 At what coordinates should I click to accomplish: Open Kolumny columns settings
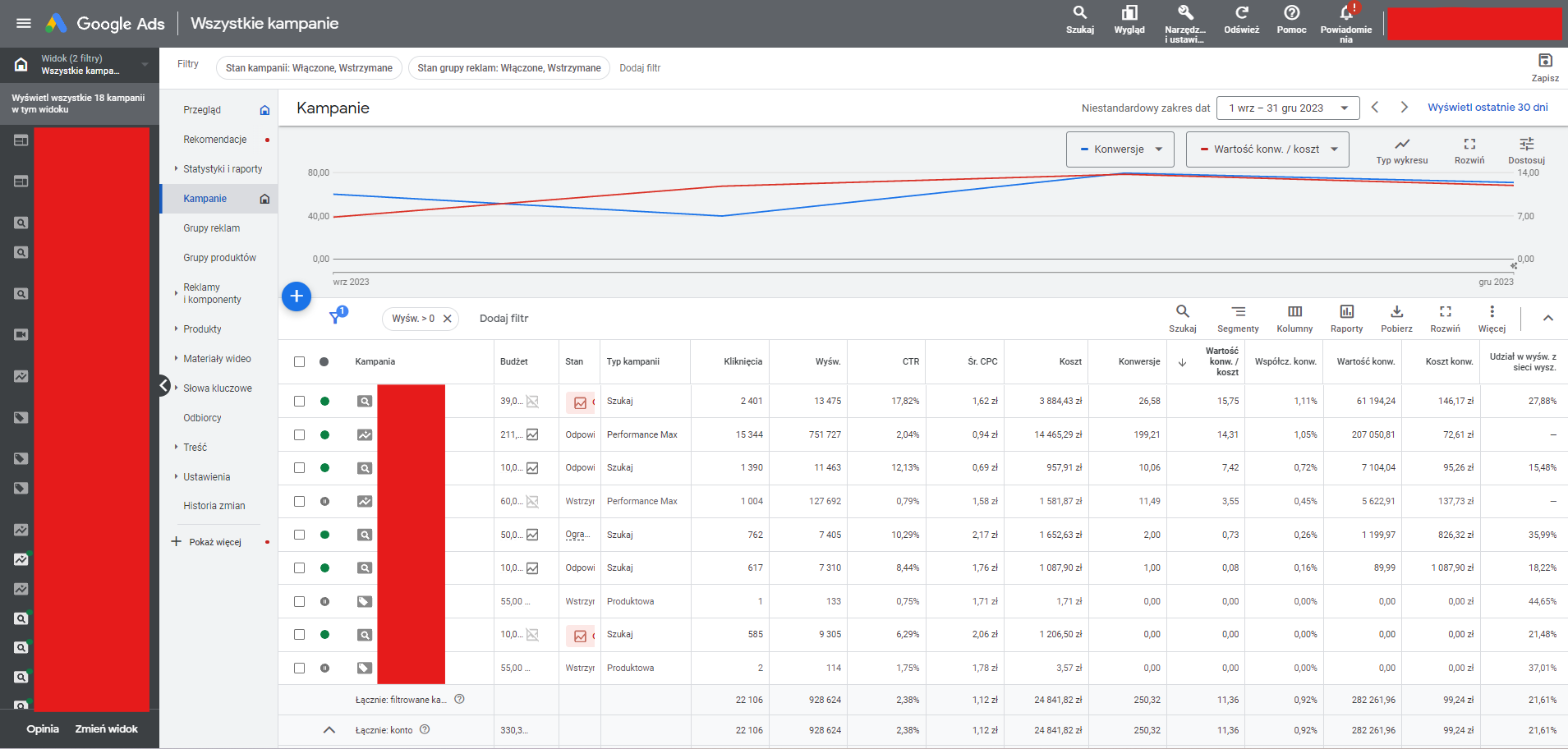1294,319
